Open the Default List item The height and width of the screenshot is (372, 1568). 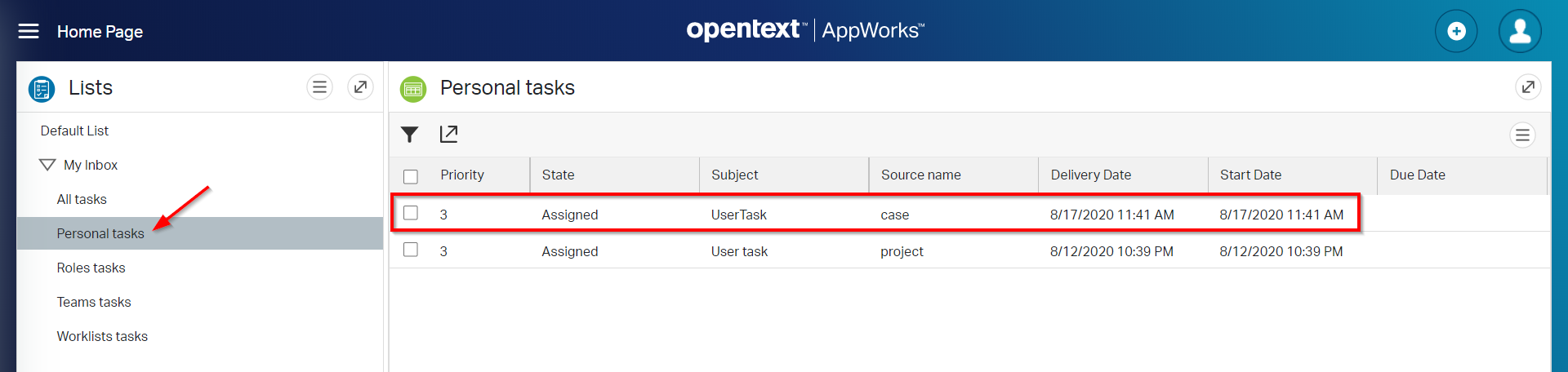74,131
